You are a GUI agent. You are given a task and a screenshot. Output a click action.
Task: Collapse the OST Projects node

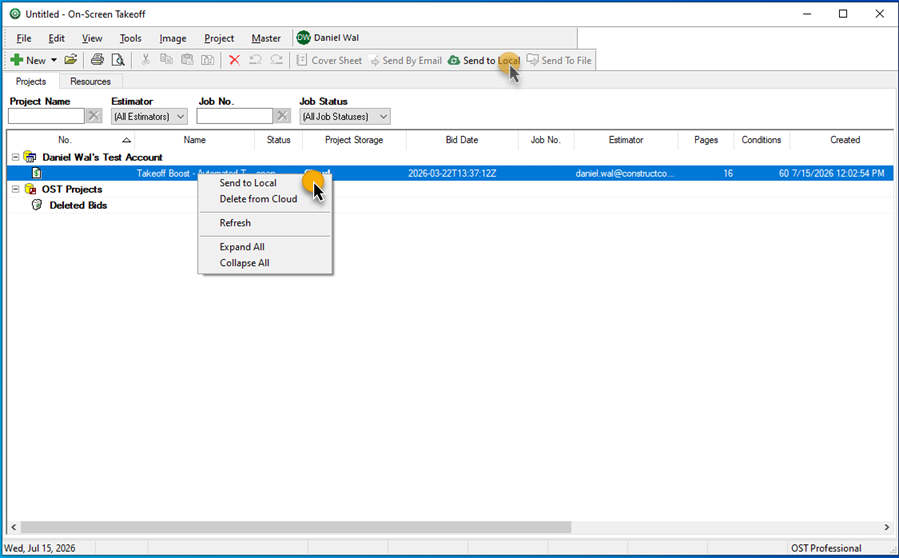click(x=15, y=189)
